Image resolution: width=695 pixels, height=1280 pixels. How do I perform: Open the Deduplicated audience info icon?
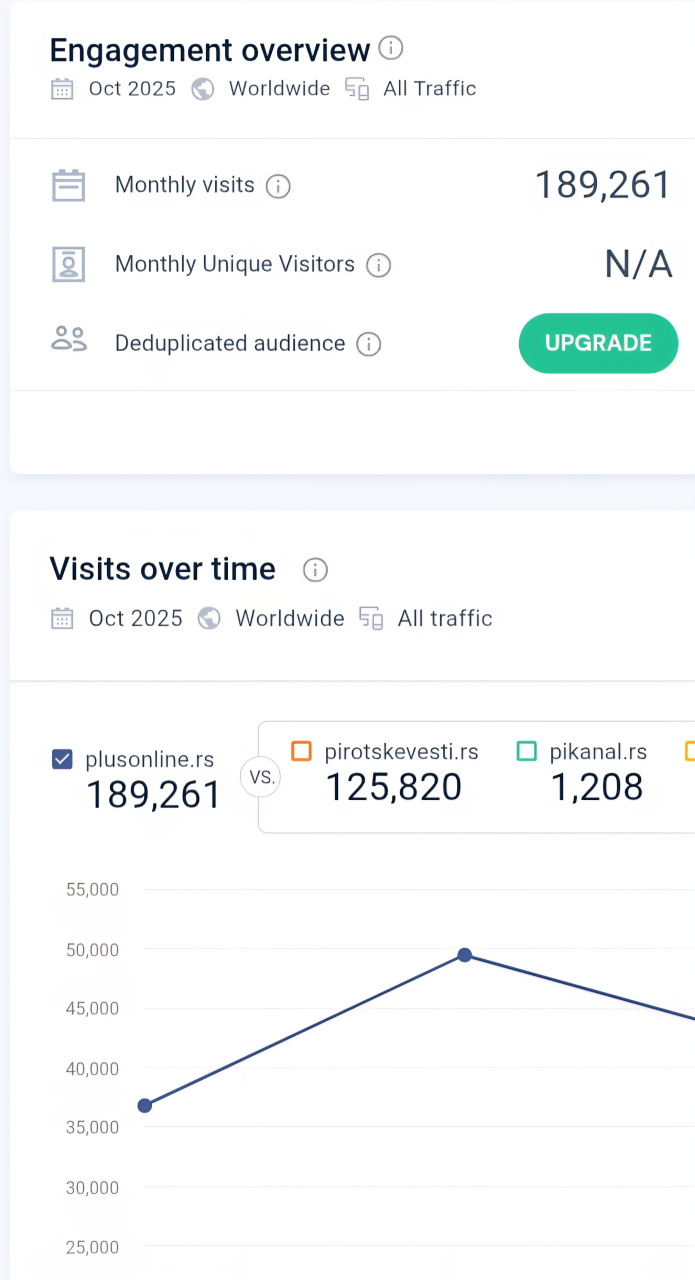[369, 344]
